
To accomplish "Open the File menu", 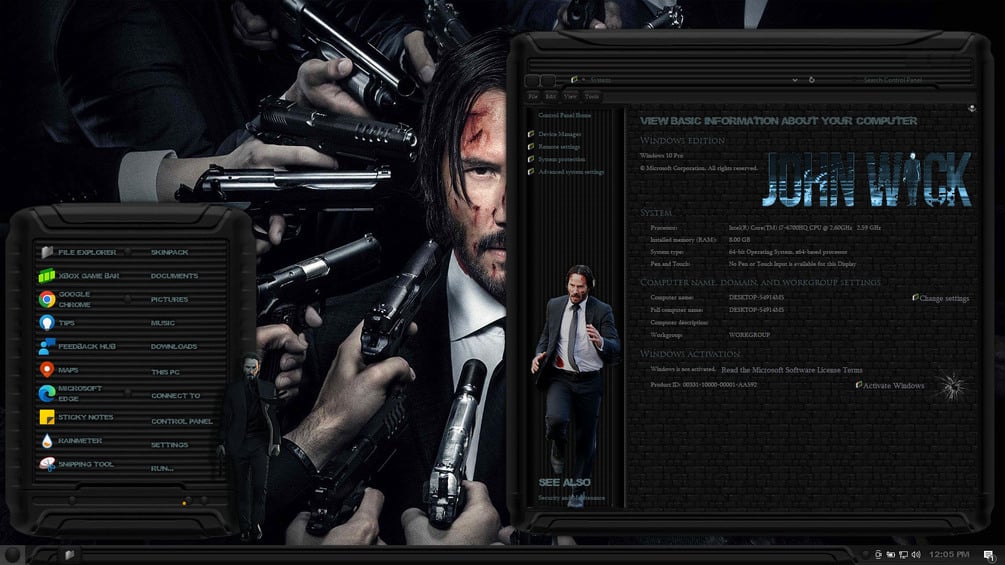I will click(533, 97).
